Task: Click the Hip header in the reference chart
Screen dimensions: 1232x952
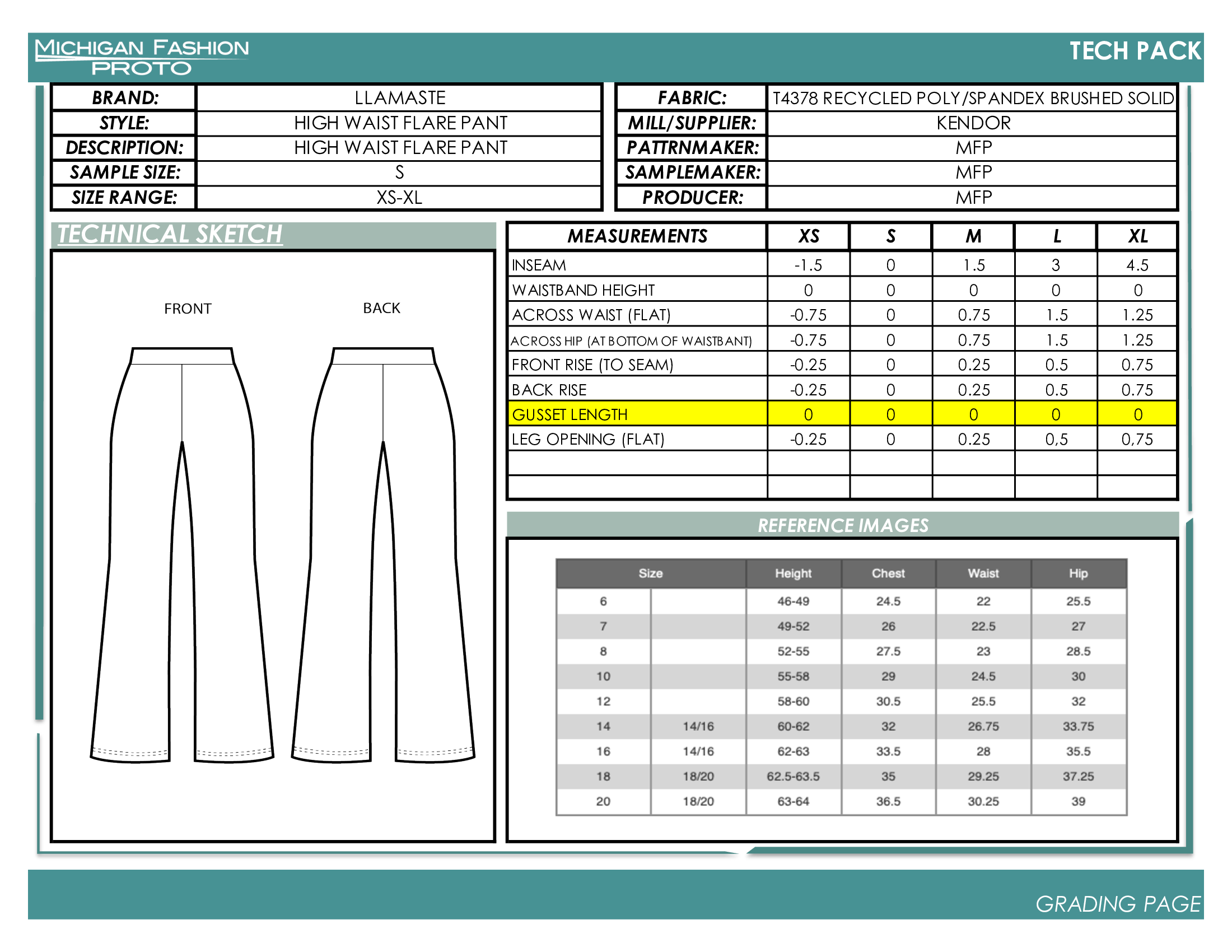Action: pos(1078,573)
